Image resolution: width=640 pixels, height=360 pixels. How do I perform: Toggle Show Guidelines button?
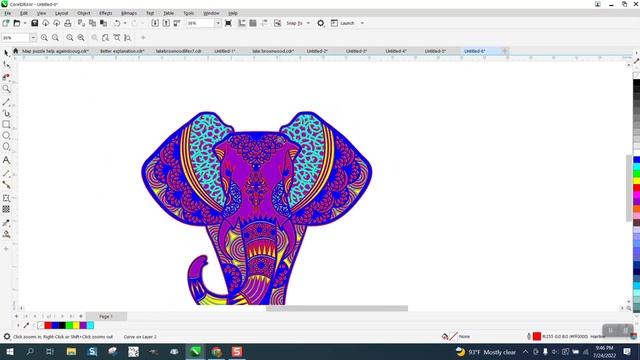coord(264,23)
